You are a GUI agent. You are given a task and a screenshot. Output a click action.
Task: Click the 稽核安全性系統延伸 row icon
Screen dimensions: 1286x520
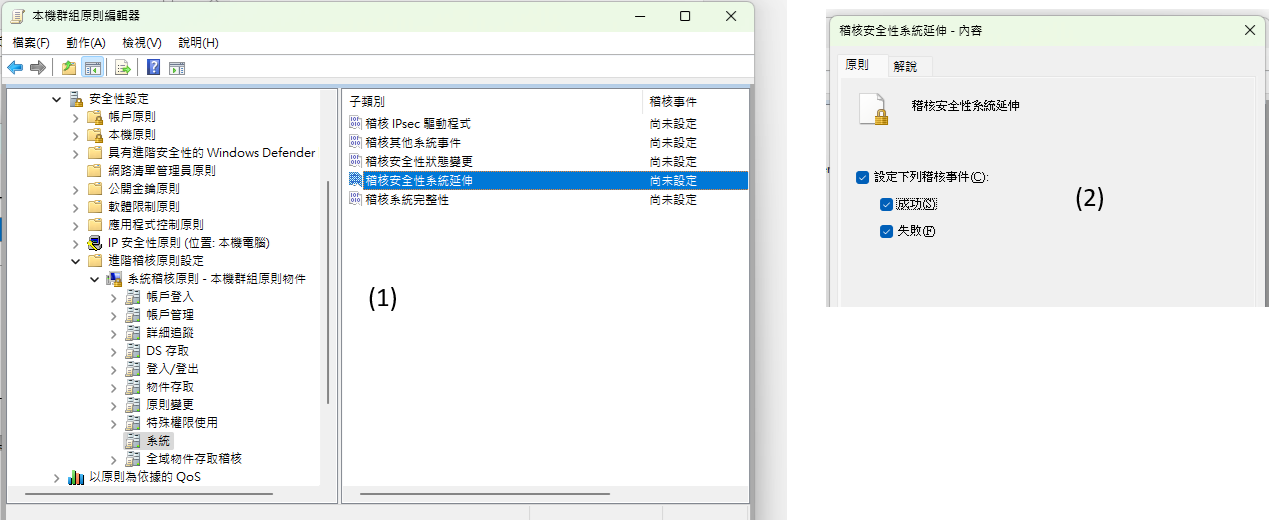[x=356, y=180]
